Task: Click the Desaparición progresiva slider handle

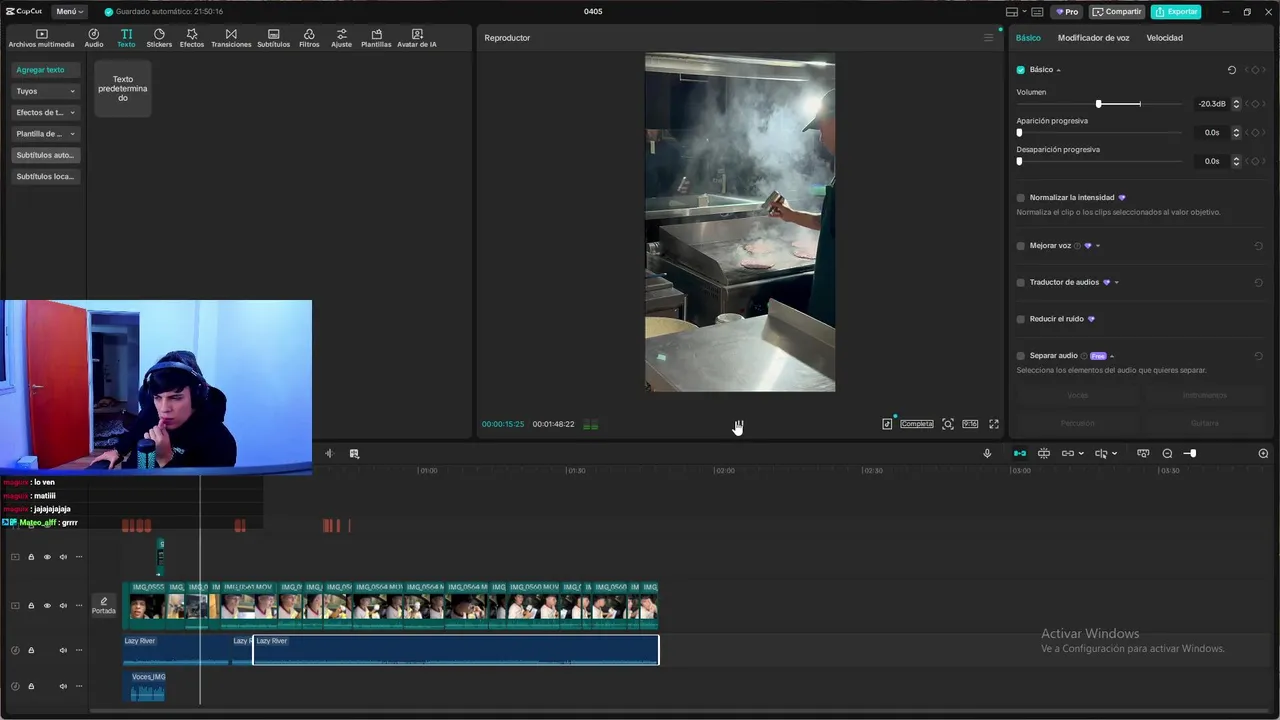Action: click(x=1019, y=161)
